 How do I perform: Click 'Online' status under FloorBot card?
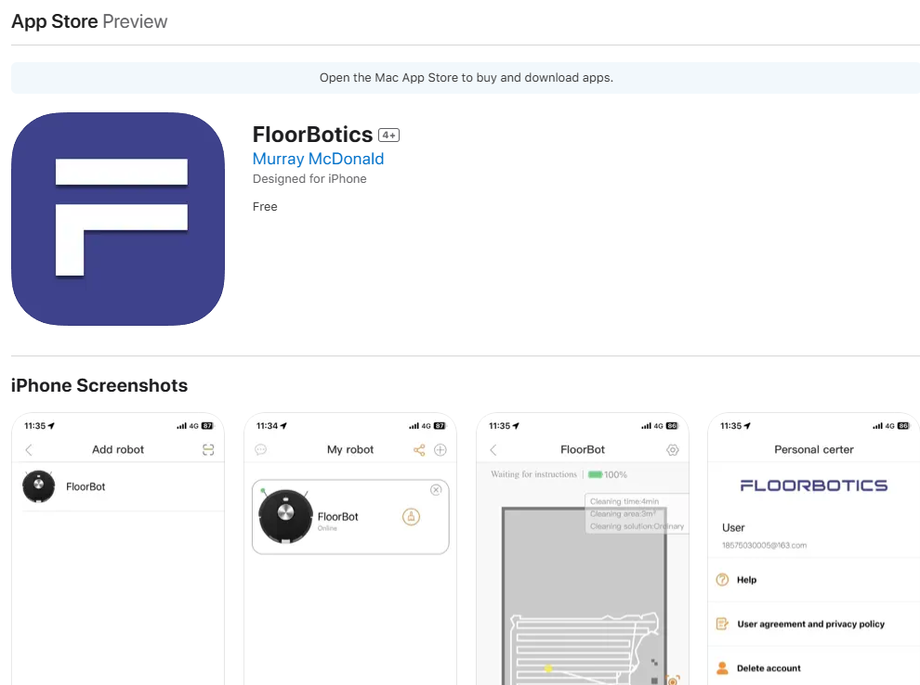pyautogui.click(x=327, y=528)
